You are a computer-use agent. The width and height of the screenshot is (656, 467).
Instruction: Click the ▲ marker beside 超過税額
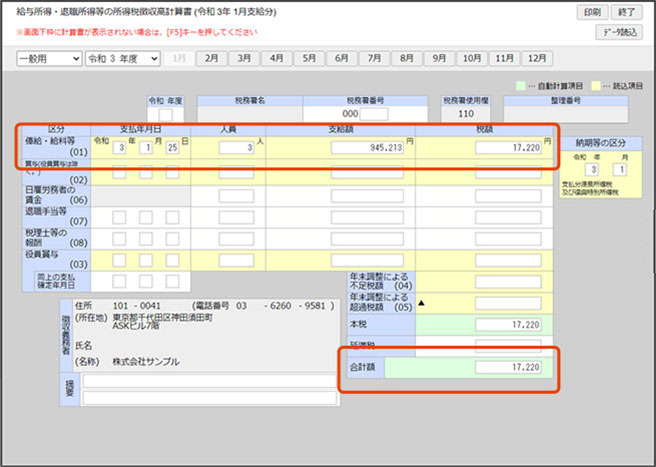tap(420, 303)
